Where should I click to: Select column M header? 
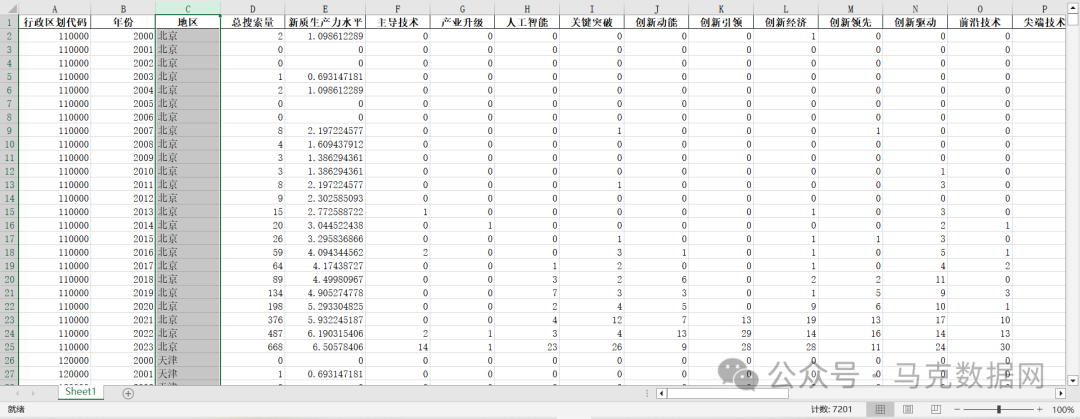(x=851, y=8)
